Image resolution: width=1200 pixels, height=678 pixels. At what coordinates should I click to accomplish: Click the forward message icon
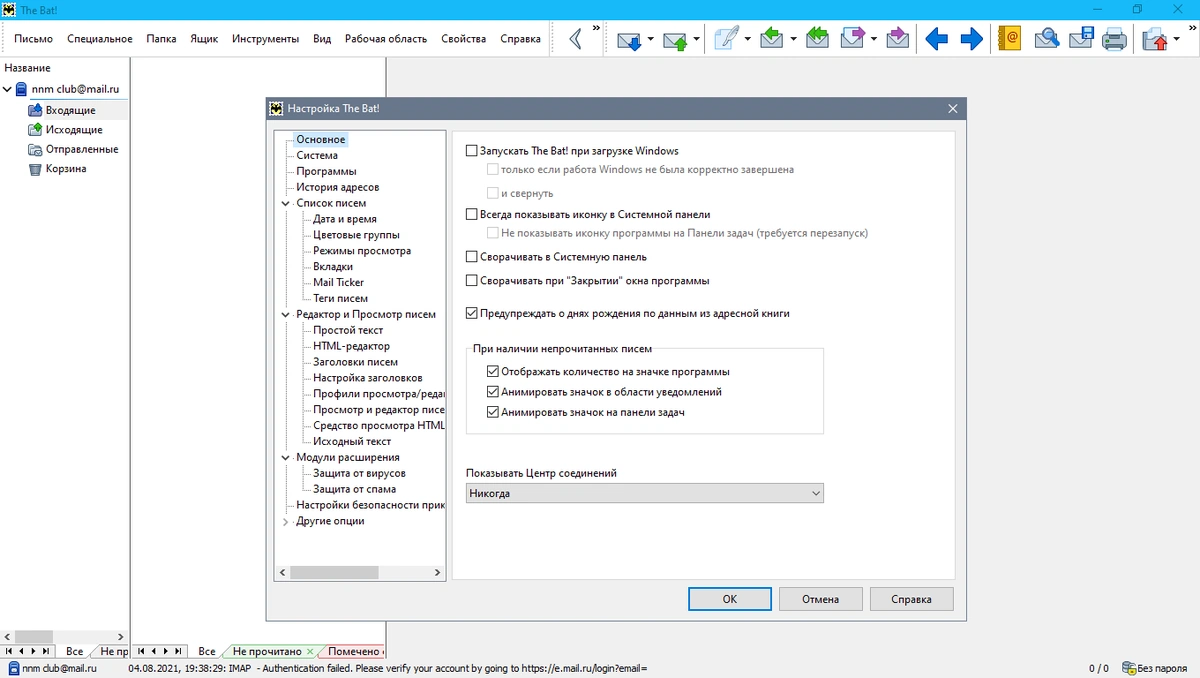(852, 40)
